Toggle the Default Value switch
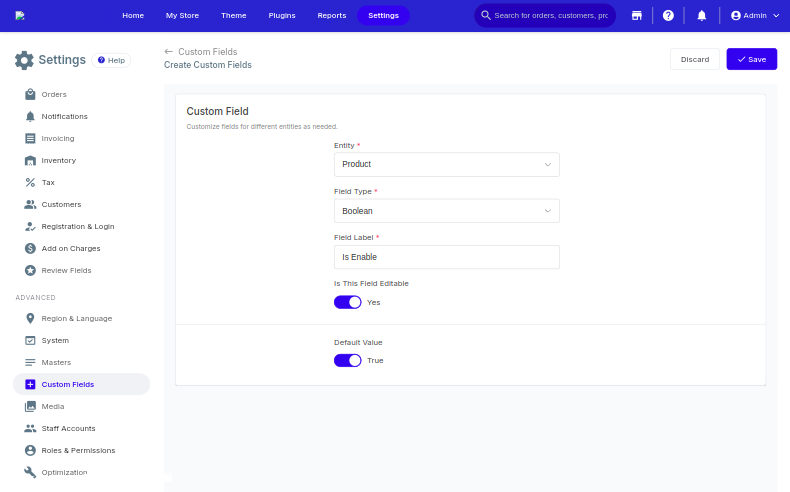Screen dimensions: 790x492 348,361
